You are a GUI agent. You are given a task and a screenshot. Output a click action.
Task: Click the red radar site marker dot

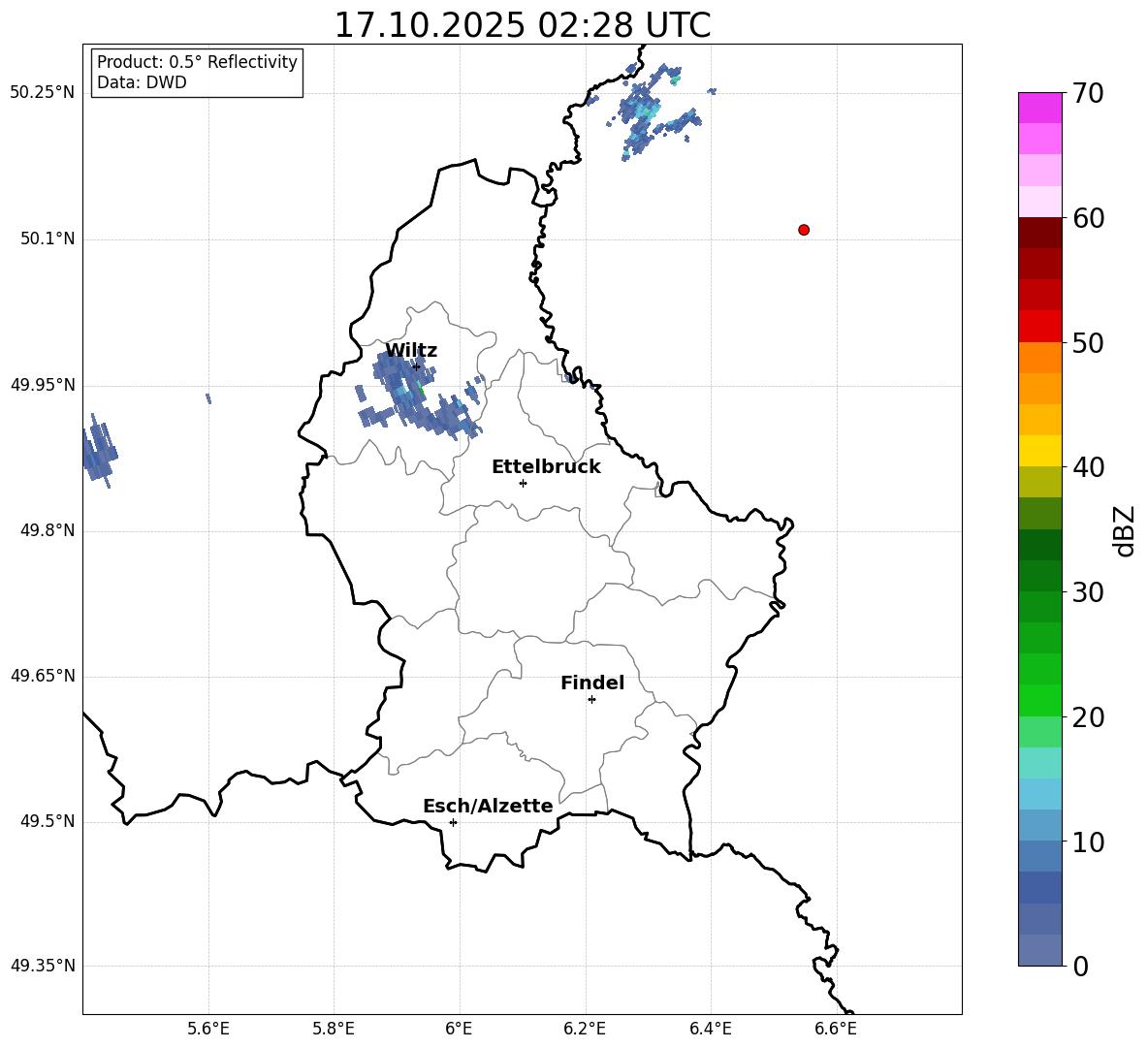pos(804,230)
